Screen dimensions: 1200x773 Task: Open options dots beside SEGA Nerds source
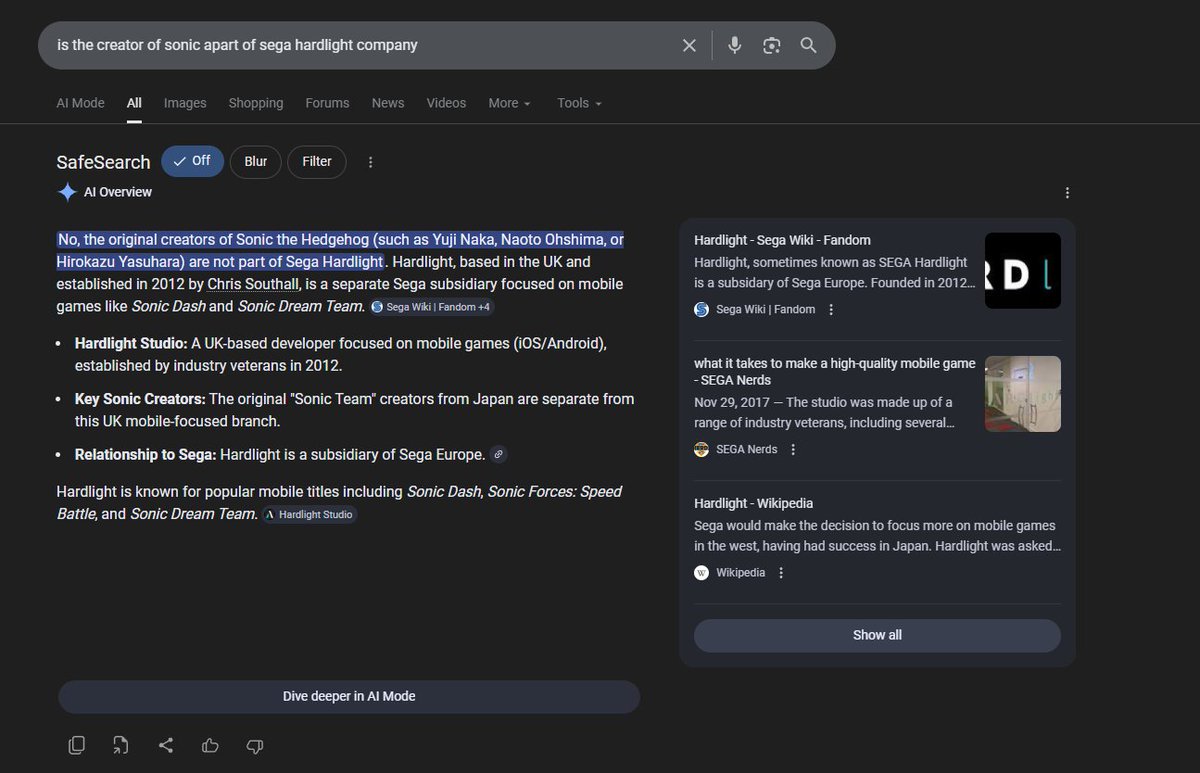[x=793, y=450]
